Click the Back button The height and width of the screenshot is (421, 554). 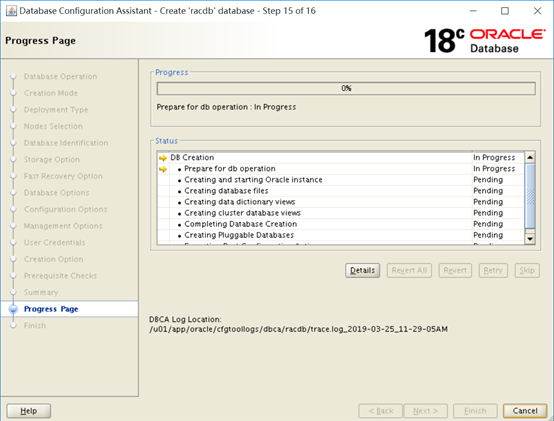coord(381,411)
